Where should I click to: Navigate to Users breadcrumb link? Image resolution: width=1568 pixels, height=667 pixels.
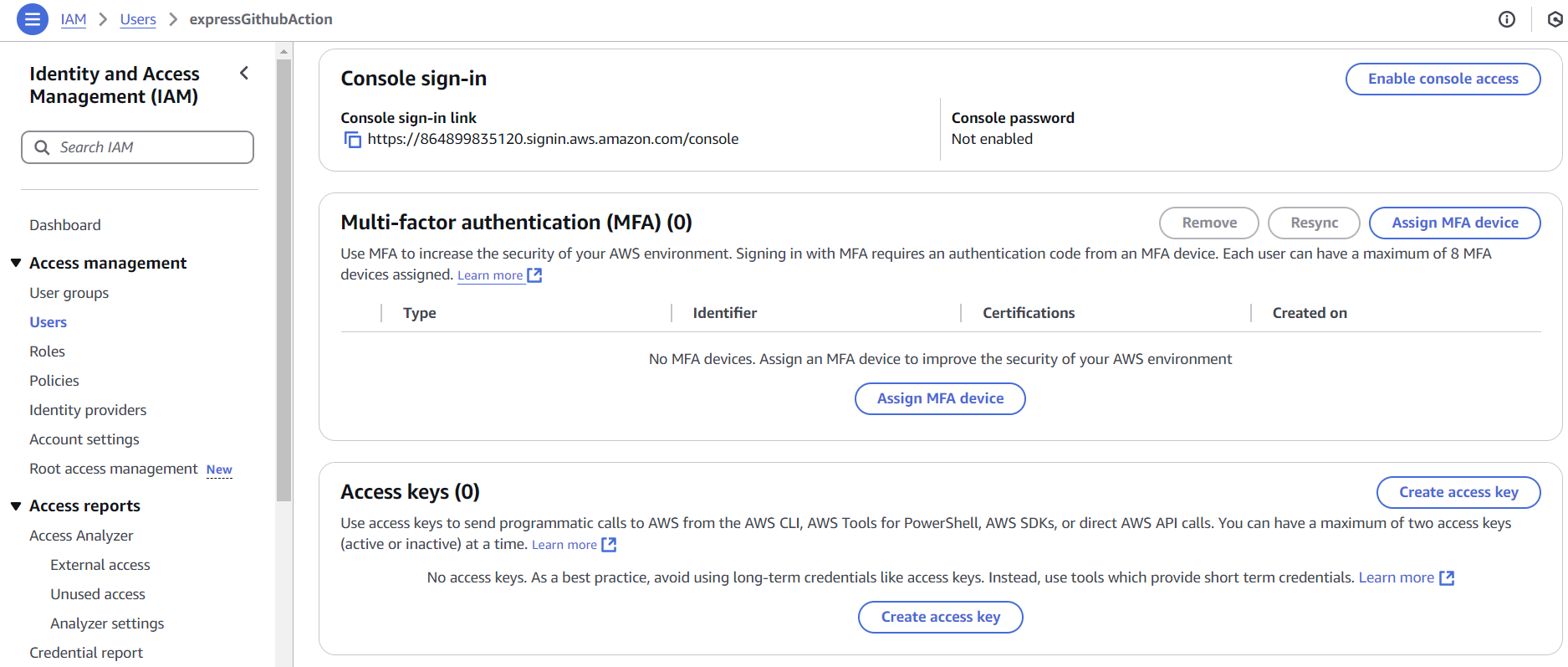coord(138,19)
